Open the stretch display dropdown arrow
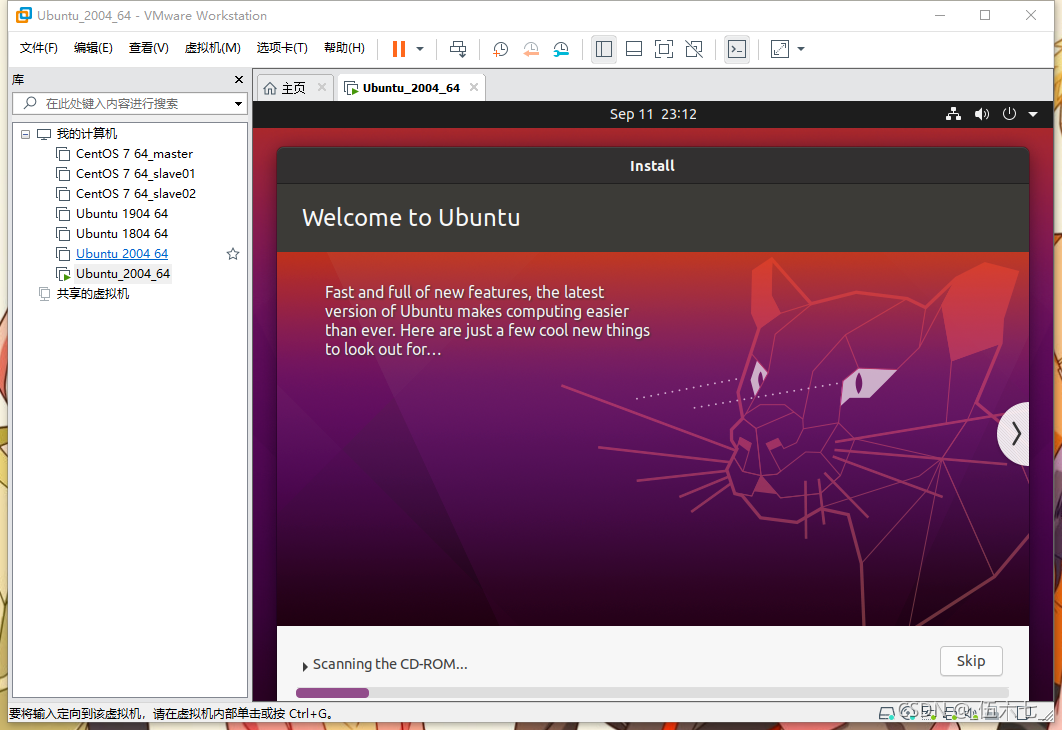1062x730 pixels. pos(801,49)
